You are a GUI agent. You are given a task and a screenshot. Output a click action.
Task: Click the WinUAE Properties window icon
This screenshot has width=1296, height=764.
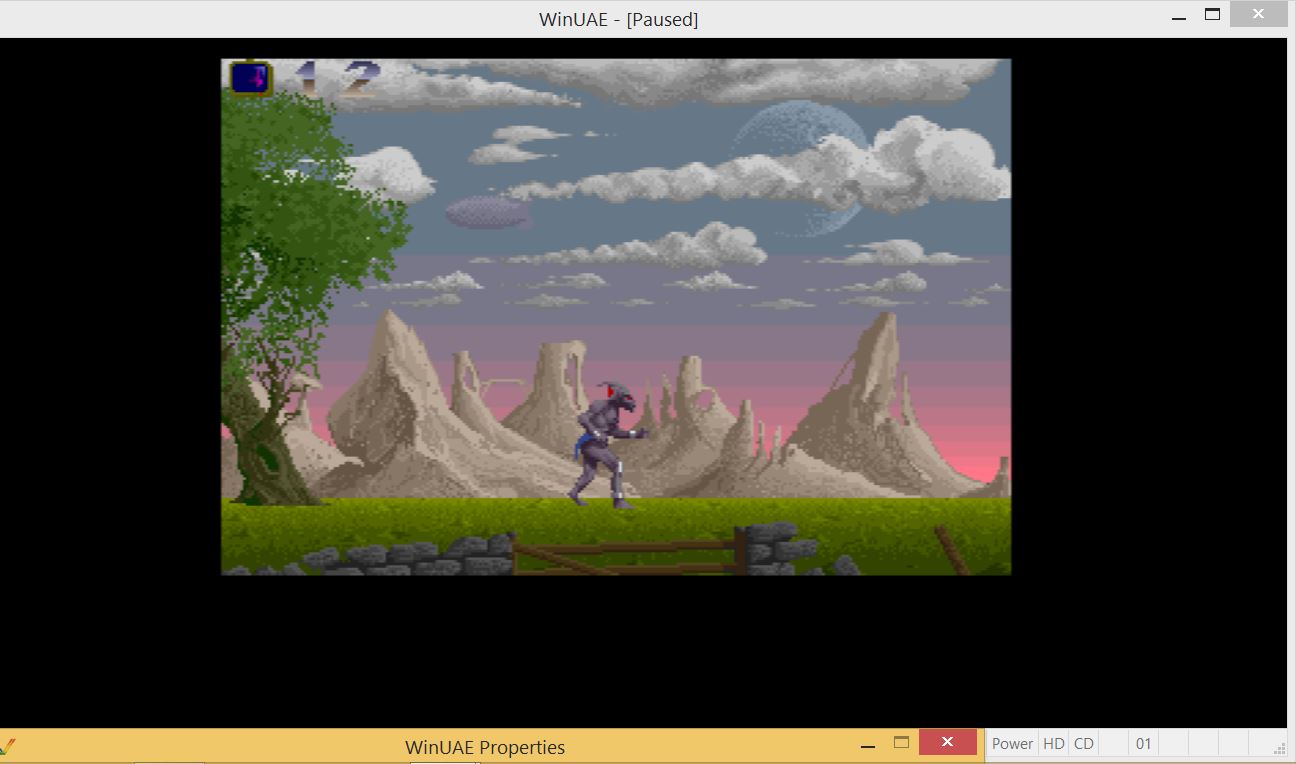tap(8, 746)
